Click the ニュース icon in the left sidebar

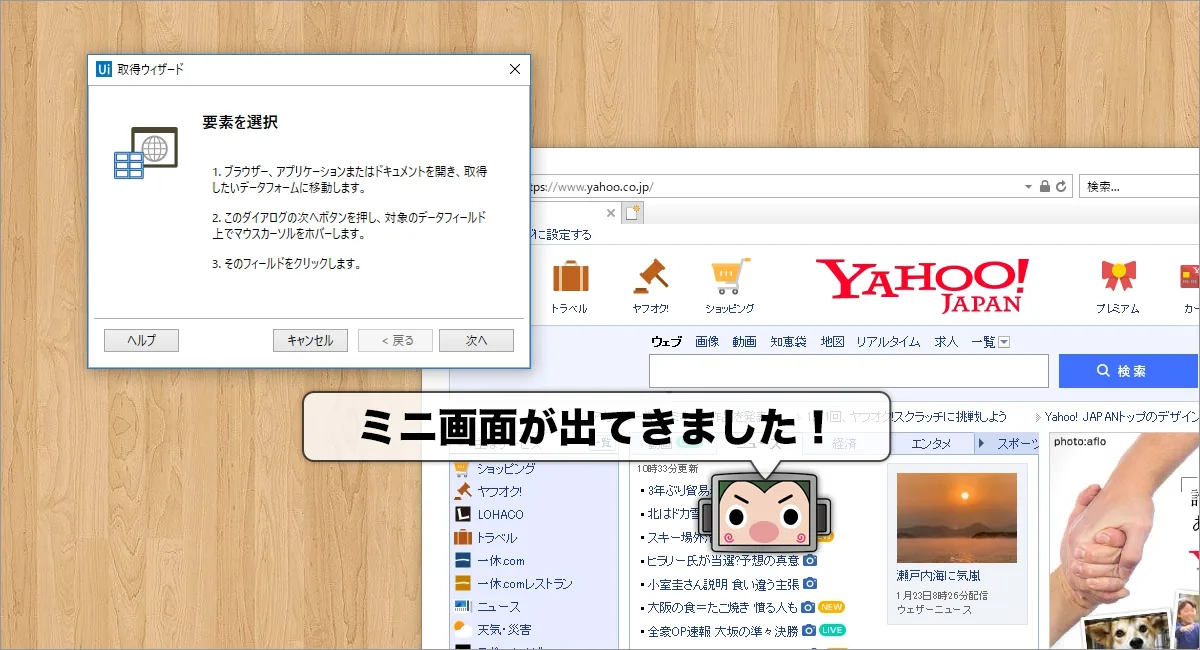tap(462, 606)
